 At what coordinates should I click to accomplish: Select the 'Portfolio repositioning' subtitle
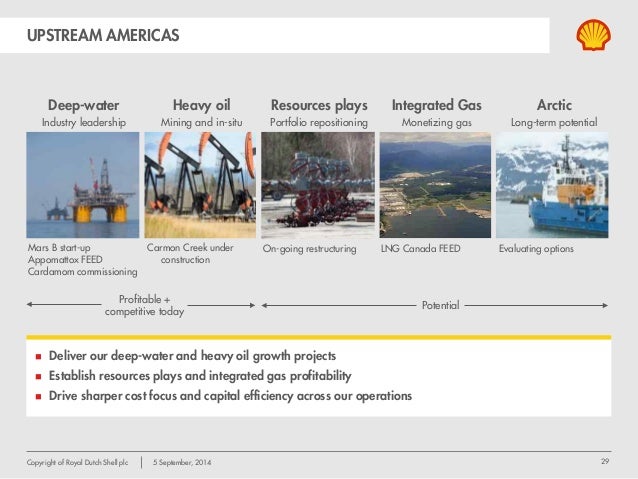coord(319,122)
